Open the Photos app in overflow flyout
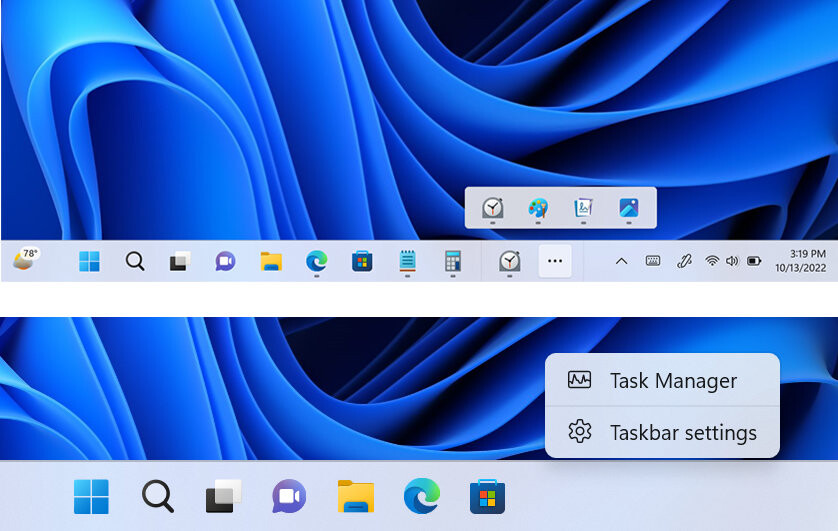 click(x=628, y=208)
